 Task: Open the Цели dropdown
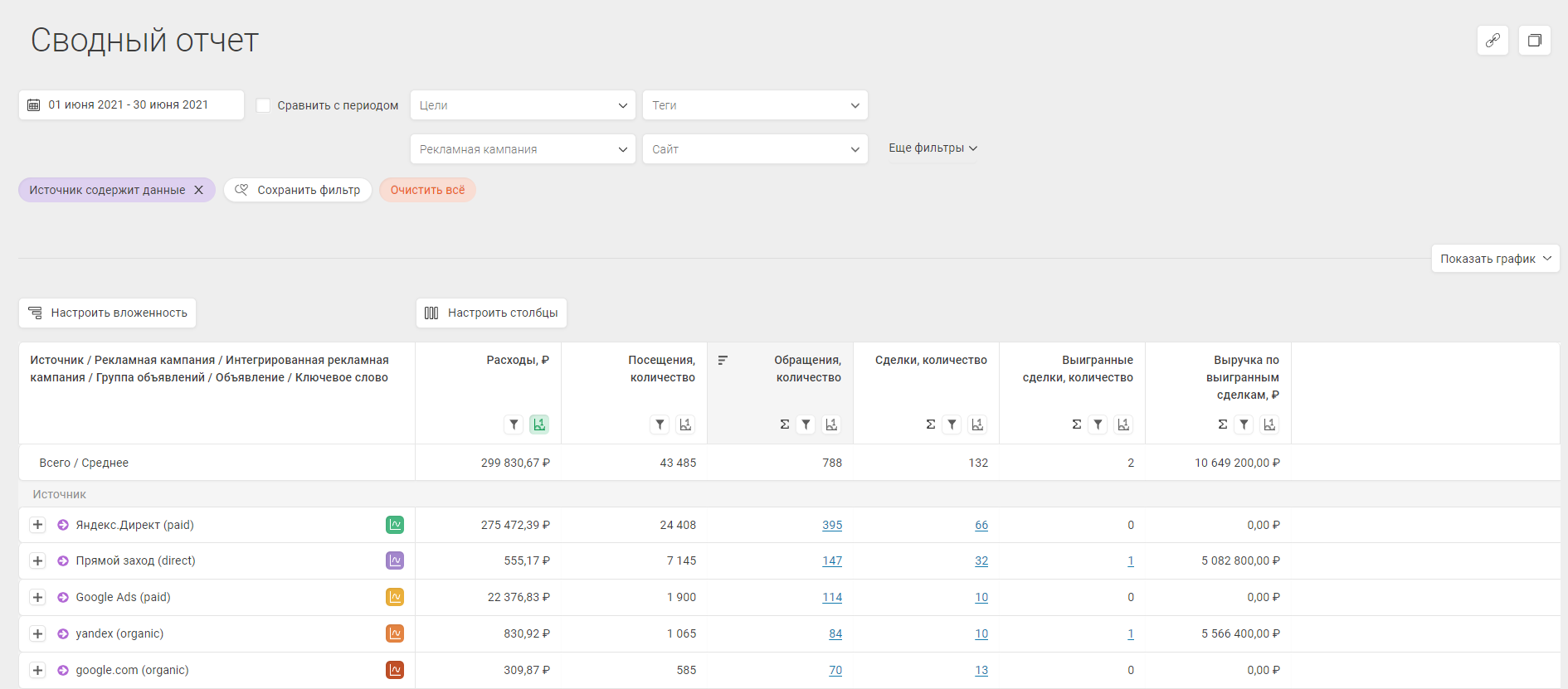(523, 105)
